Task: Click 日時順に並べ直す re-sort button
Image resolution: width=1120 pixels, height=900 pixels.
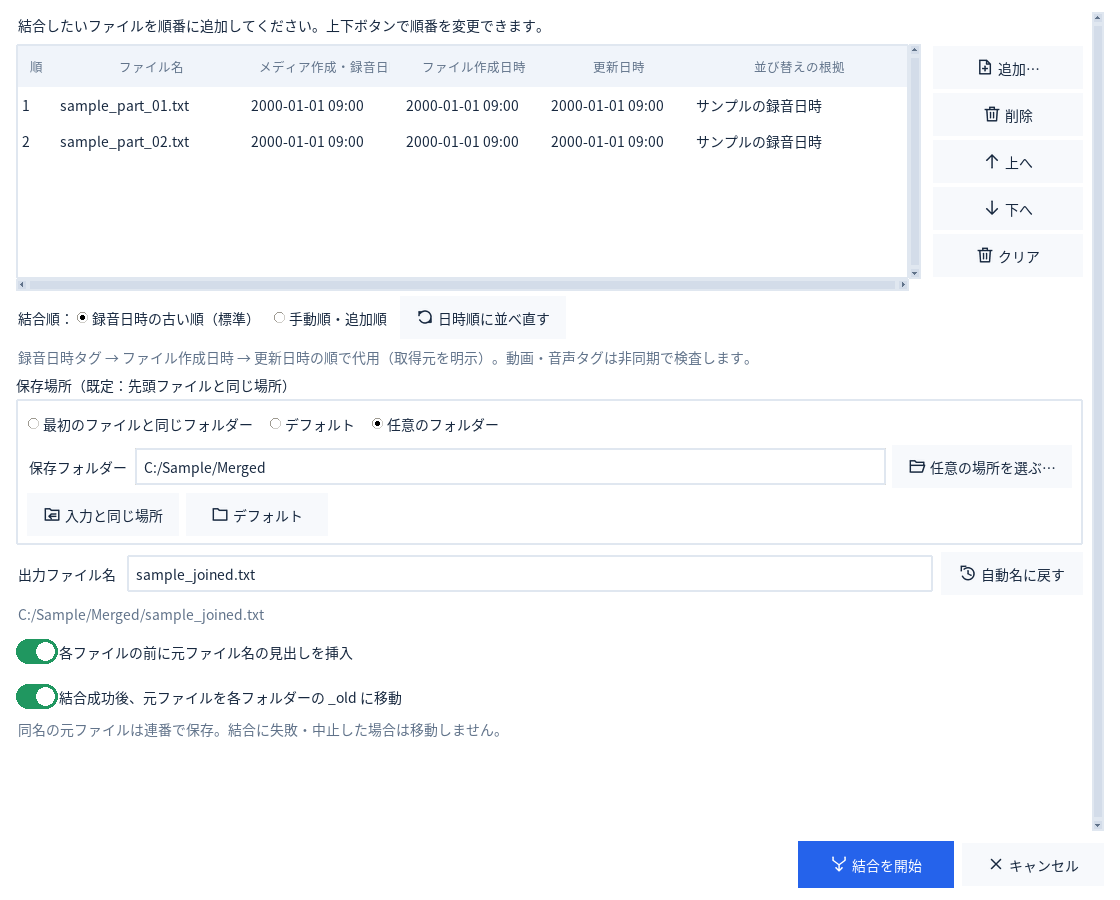Action: pyautogui.click(x=483, y=318)
